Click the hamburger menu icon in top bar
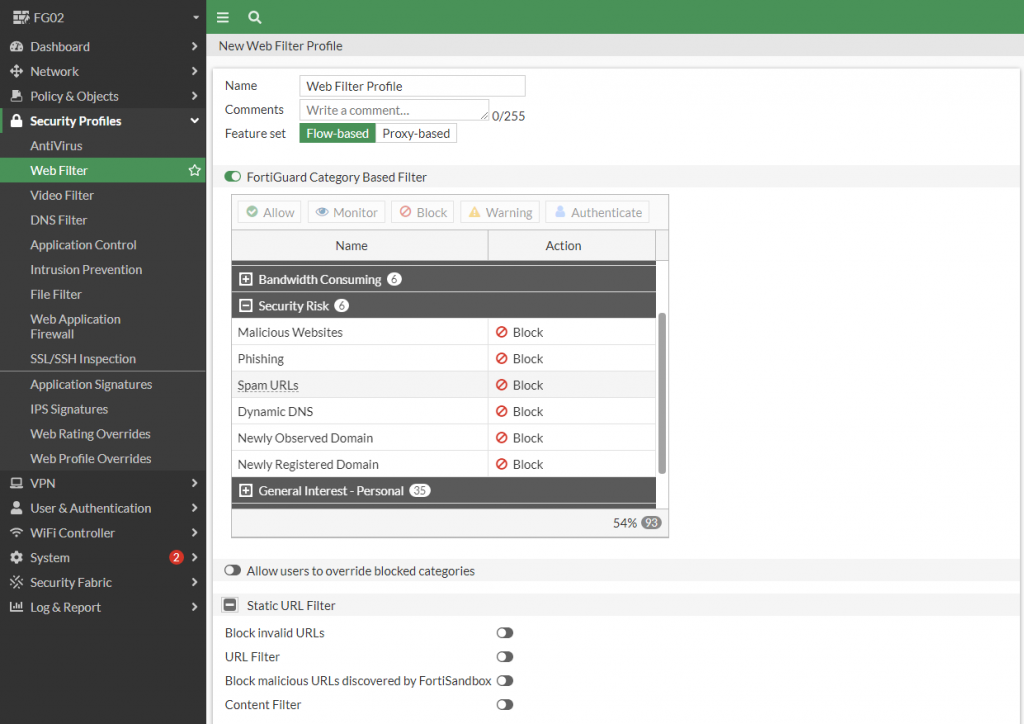 tap(223, 17)
